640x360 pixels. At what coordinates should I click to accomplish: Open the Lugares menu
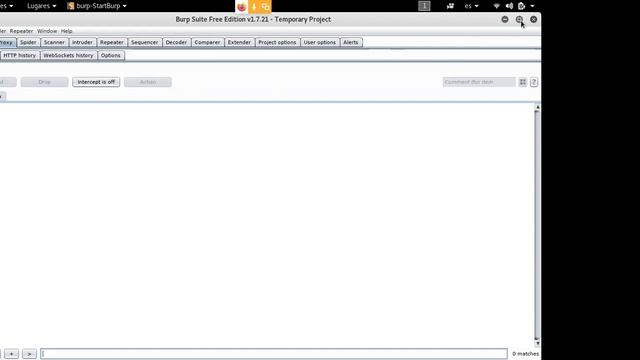(x=41, y=6)
